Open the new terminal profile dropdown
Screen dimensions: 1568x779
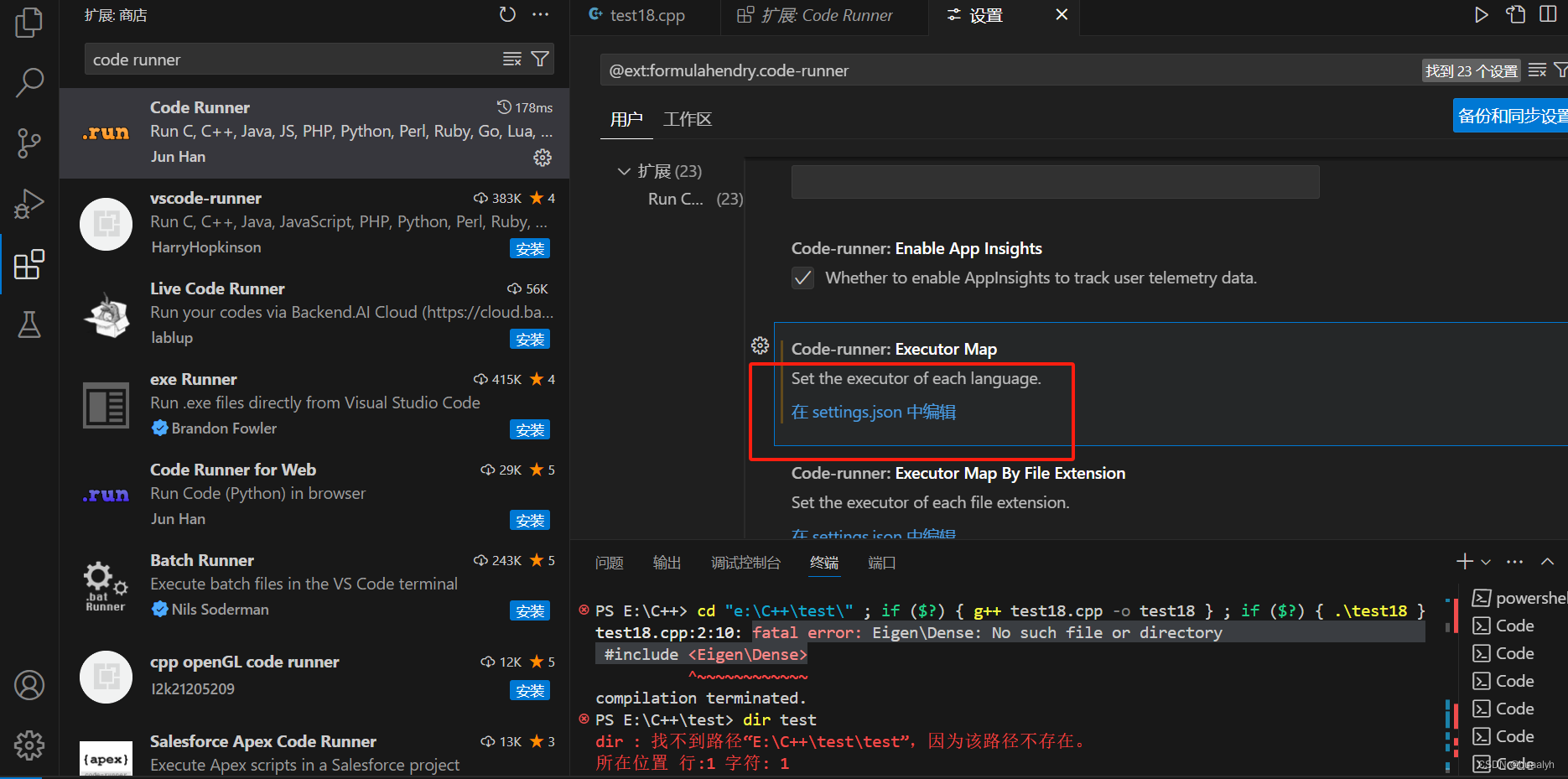click(1486, 562)
